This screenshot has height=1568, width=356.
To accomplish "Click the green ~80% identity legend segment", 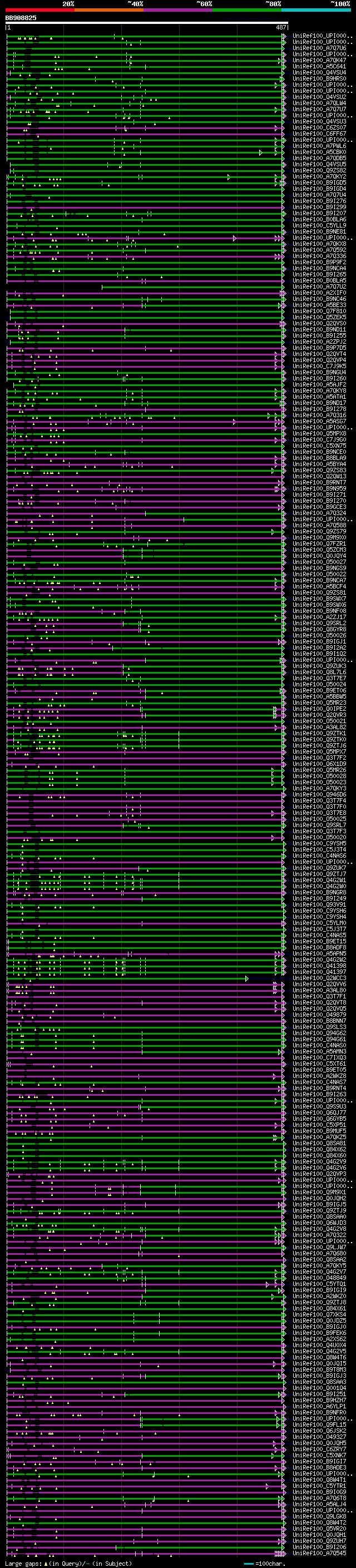I will pyautogui.click(x=246, y=11).
